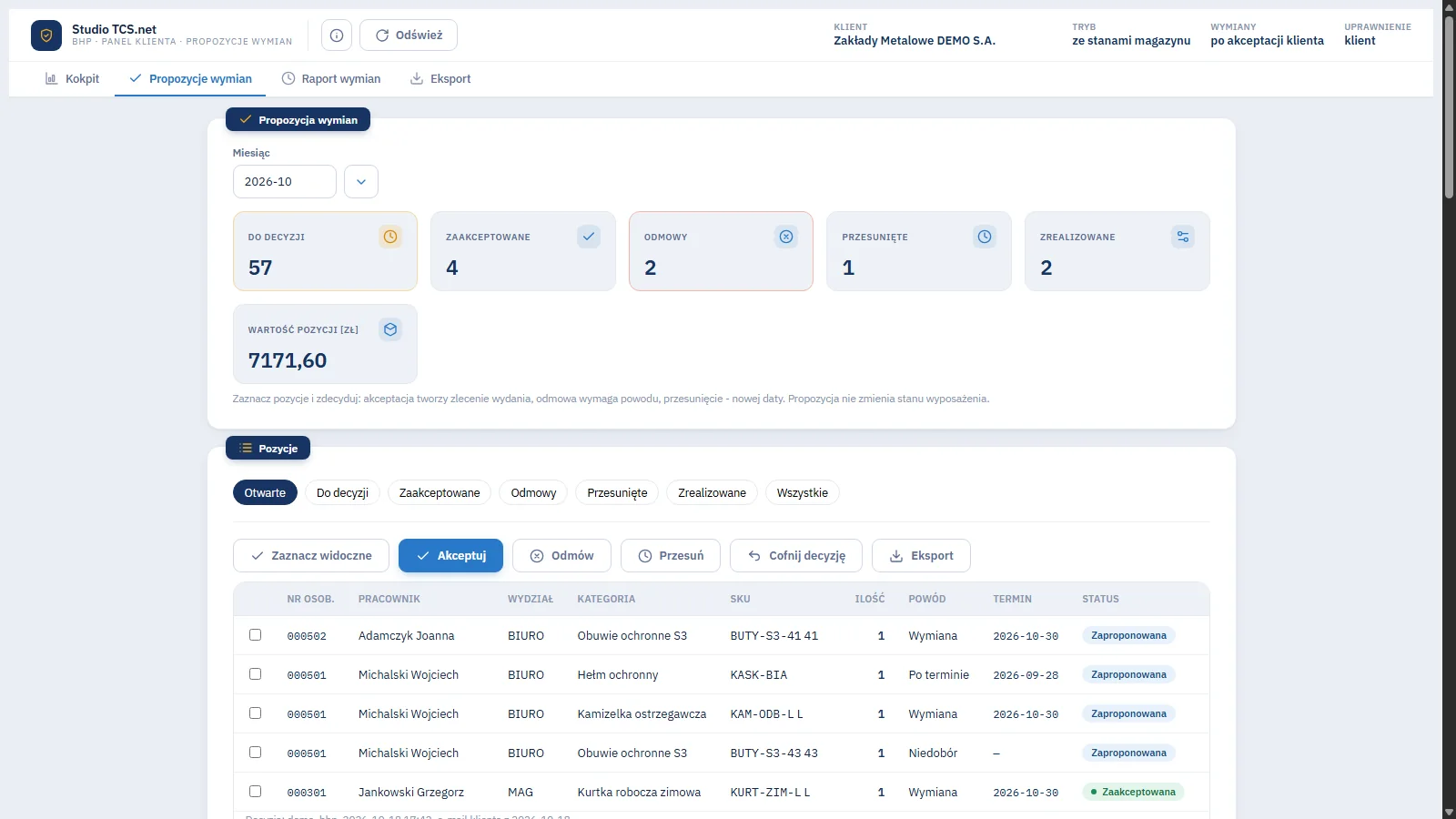Show Wszystkie positions
Screen dimensions: 1456x819
(x=803, y=492)
